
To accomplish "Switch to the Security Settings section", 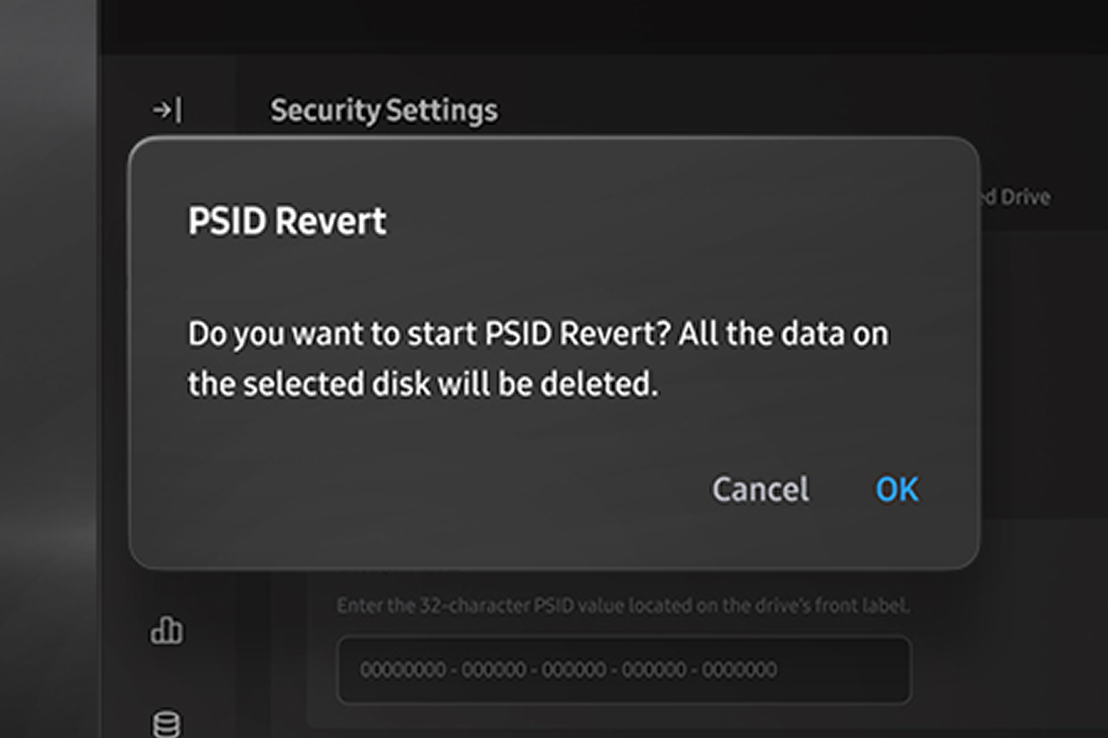I will click(x=383, y=111).
